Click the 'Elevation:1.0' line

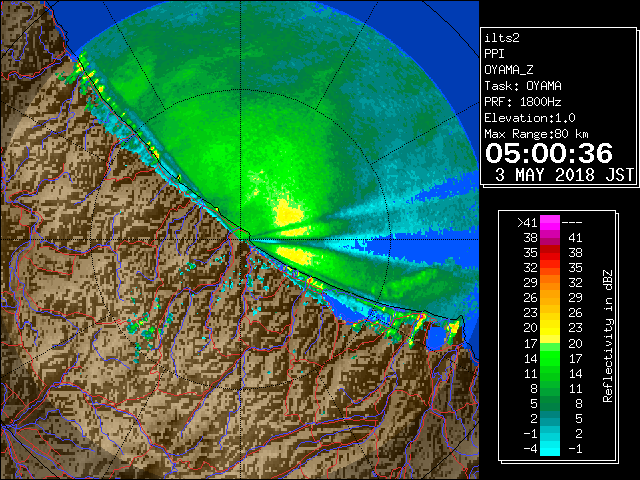tap(530, 118)
